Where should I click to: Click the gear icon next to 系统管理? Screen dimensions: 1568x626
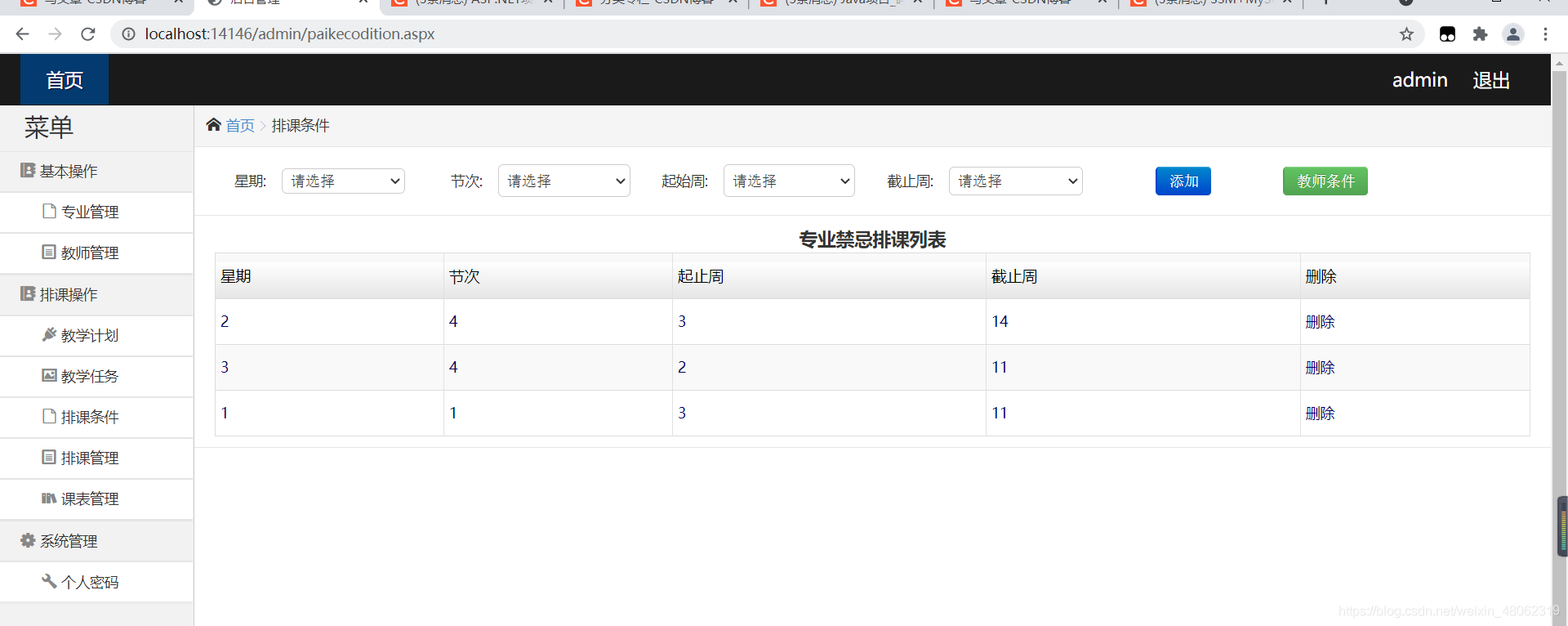click(x=28, y=540)
